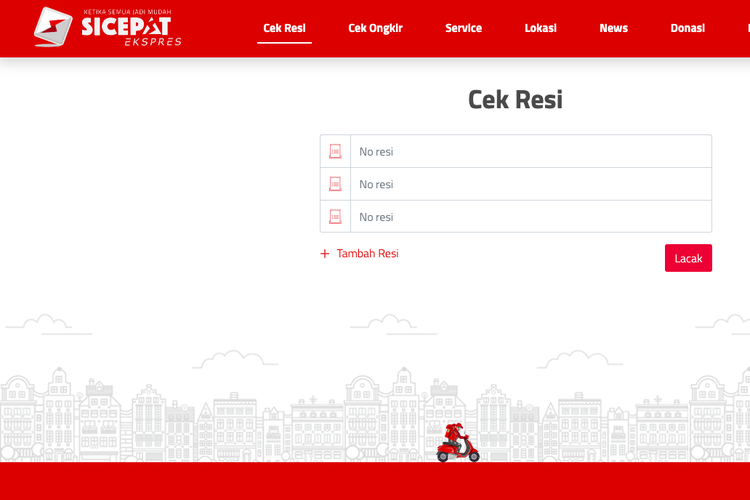Click the red plus icon beside Tambah Resi

pos(325,254)
